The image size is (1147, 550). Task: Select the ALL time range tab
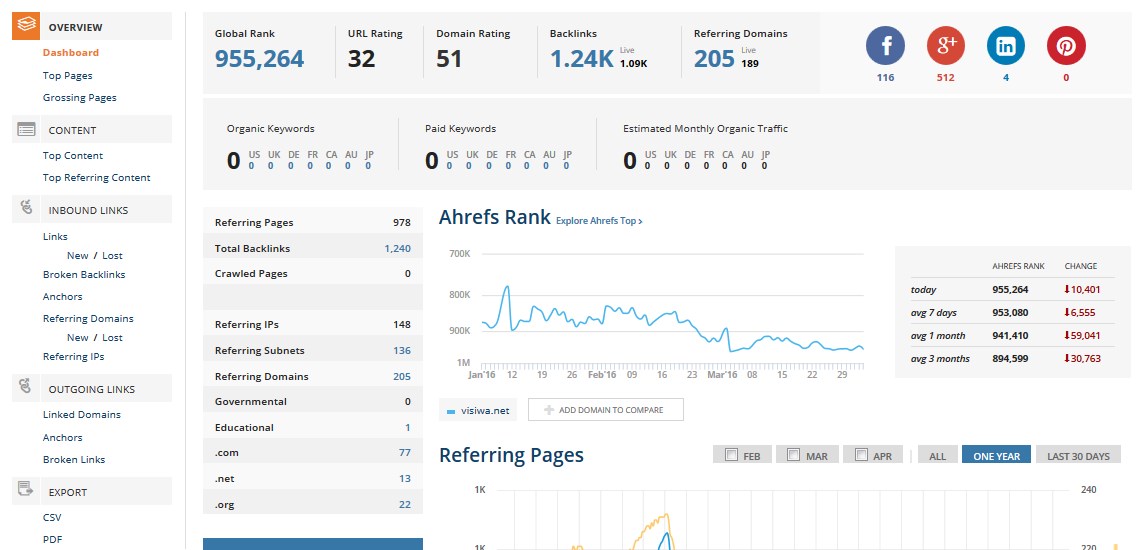(937, 454)
